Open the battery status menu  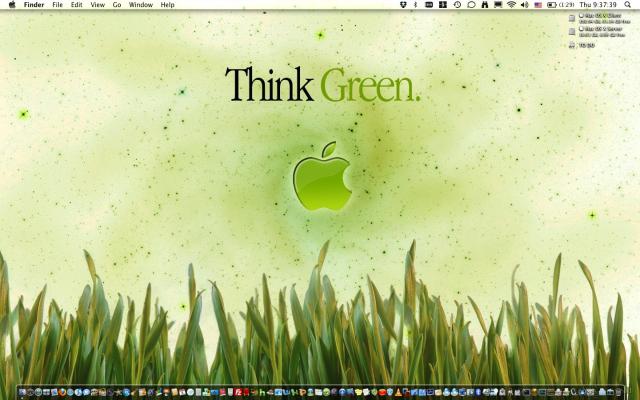(x=560, y=4)
